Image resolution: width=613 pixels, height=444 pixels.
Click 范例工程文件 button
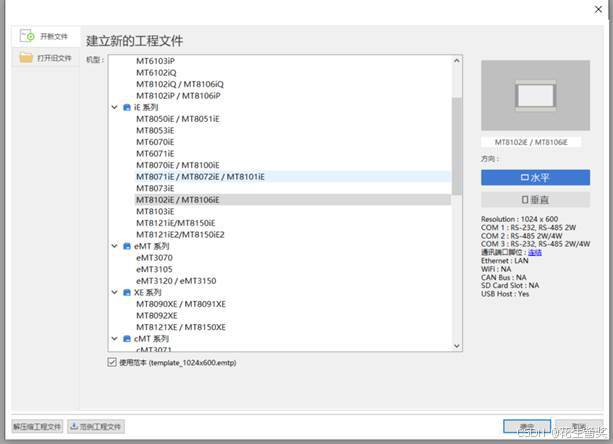tap(96, 426)
